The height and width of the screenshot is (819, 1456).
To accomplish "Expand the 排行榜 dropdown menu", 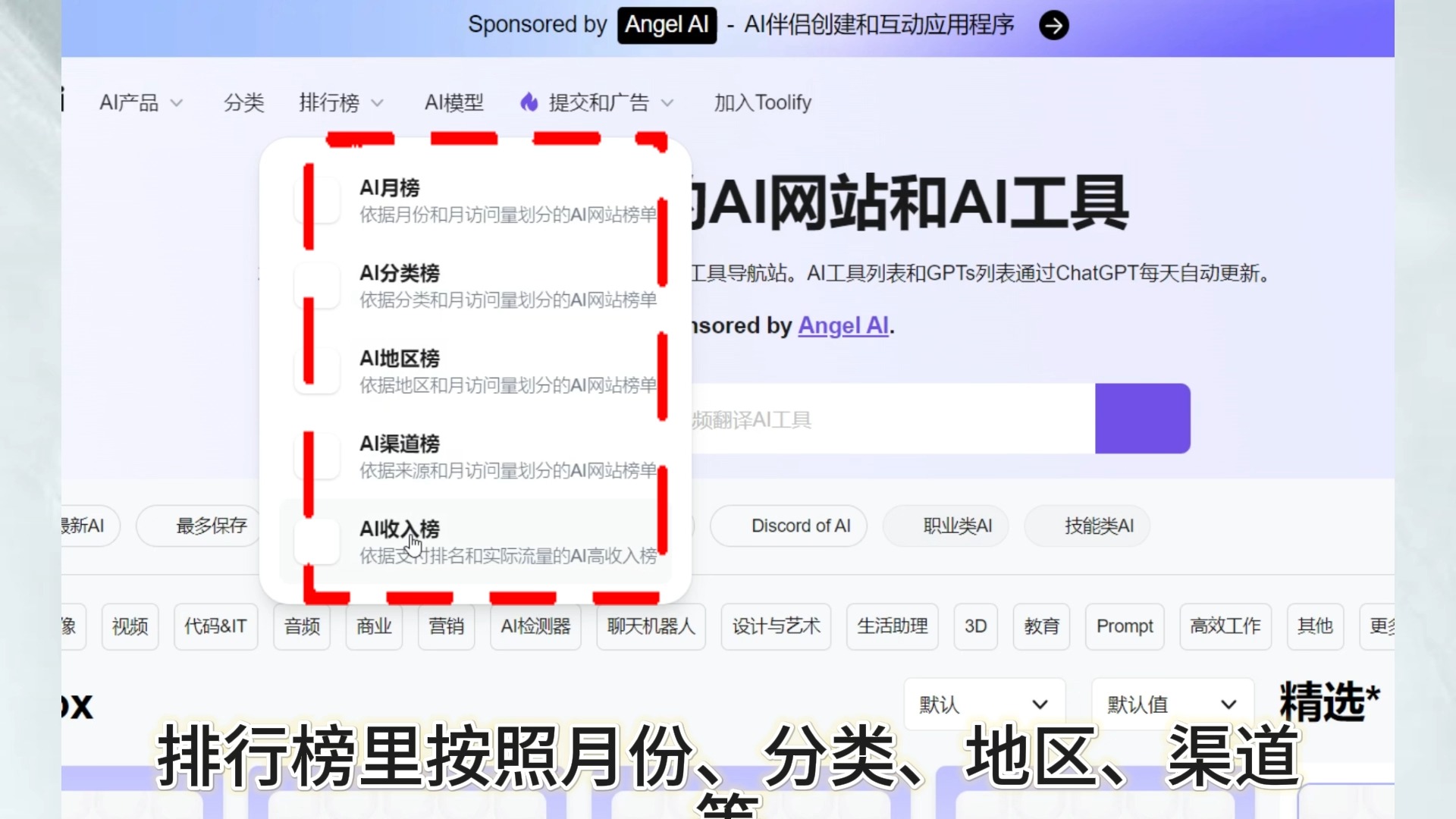I will (x=341, y=102).
